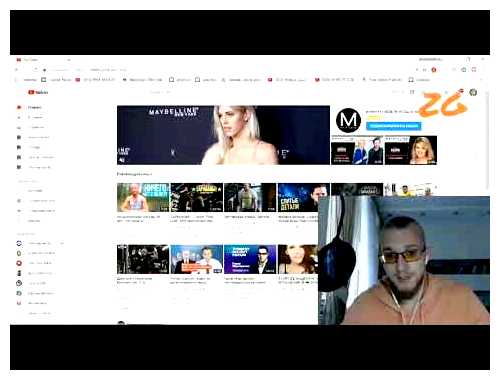500x380 pixels.
Task: Mute the Maybelline banner ad via speaker icon
Action: pos(122,160)
